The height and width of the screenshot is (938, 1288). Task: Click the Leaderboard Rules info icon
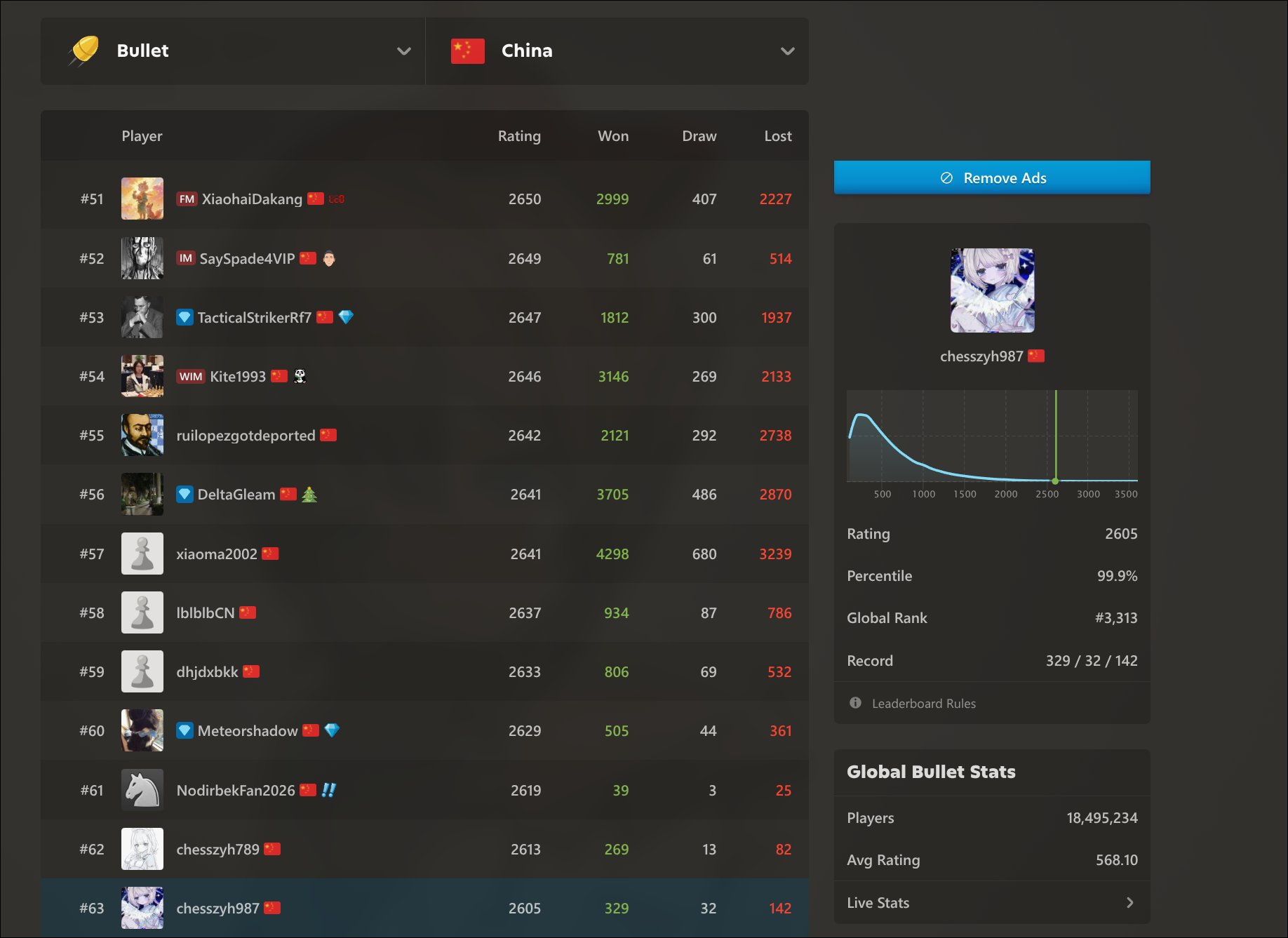(855, 702)
